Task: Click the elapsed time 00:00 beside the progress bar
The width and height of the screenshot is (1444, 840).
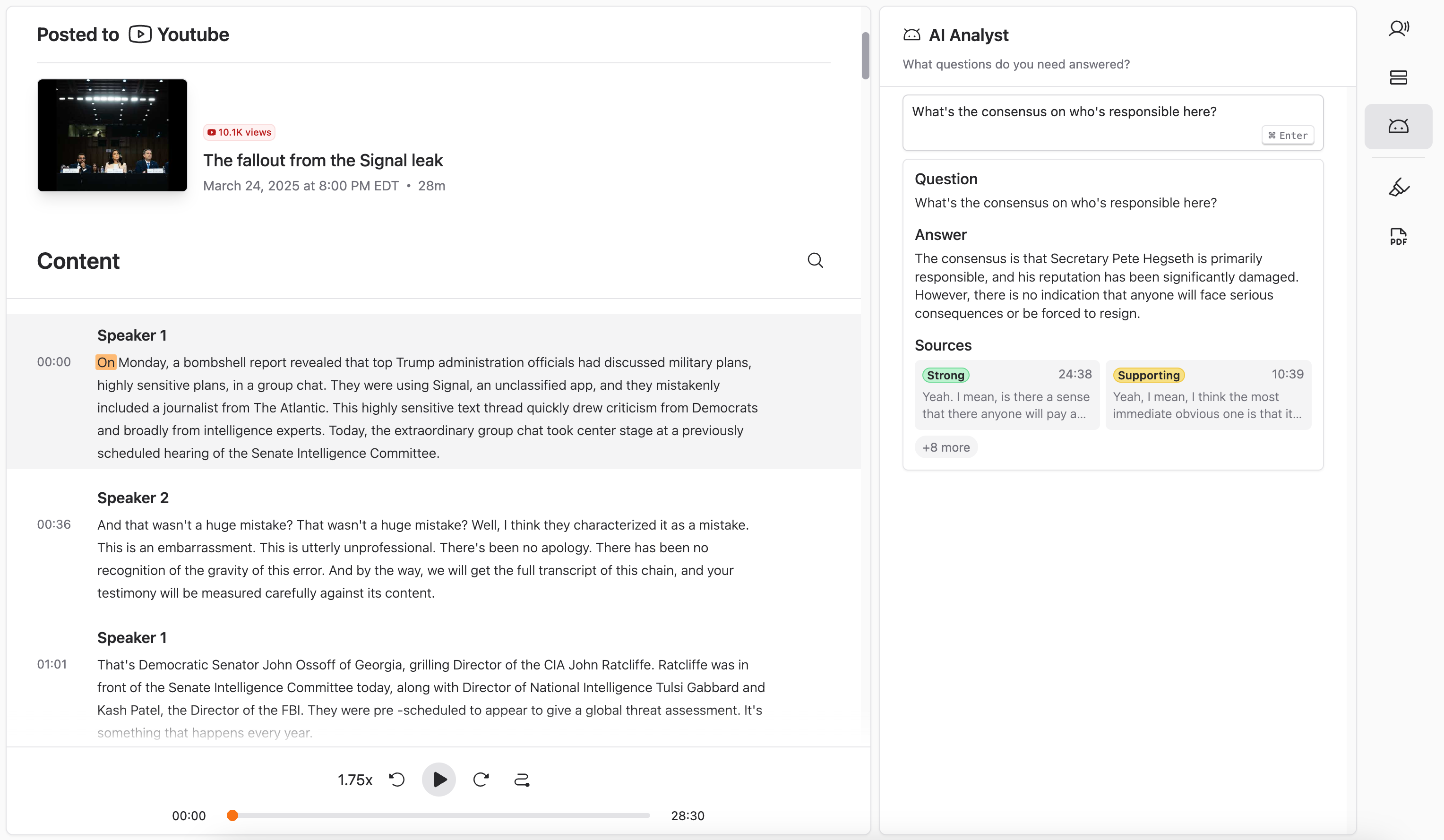Action: (189, 816)
